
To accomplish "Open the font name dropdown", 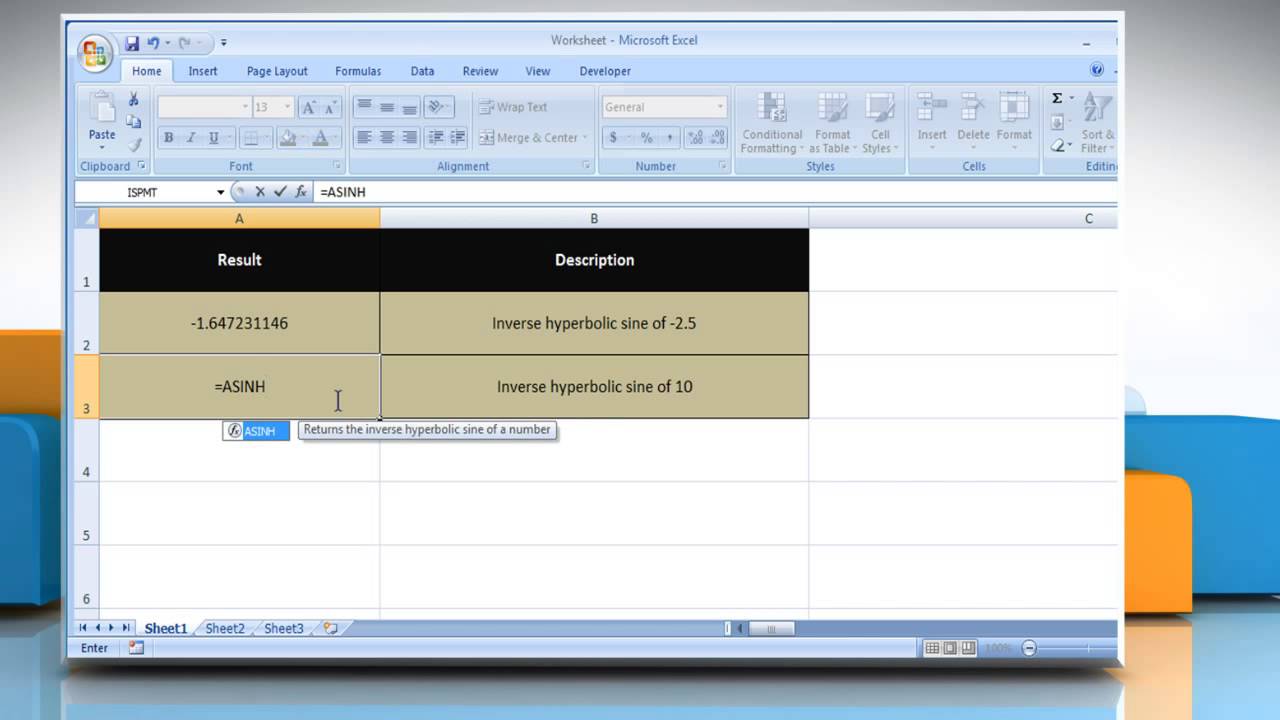I will pos(245,107).
